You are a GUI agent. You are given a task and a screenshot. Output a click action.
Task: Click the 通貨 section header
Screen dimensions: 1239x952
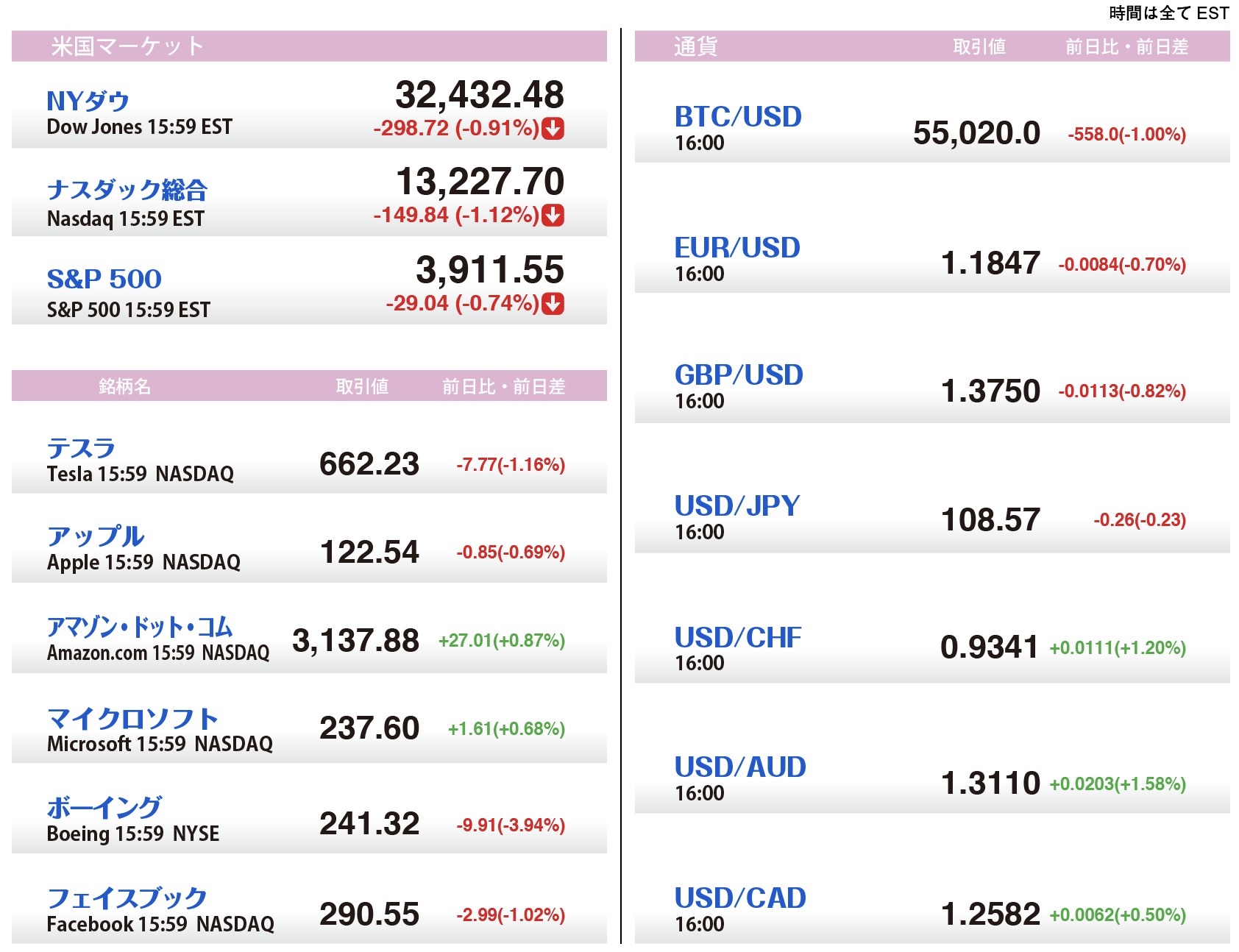[x=695, y=46]
